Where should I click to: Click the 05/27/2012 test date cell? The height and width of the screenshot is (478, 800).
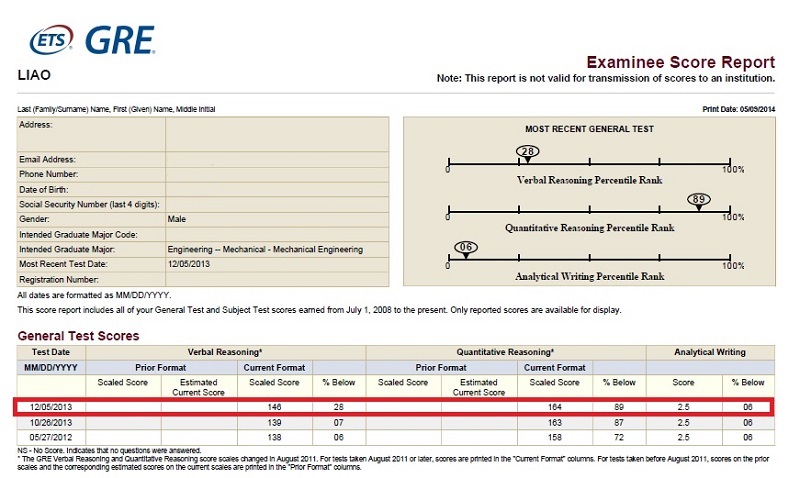point(51,437)
